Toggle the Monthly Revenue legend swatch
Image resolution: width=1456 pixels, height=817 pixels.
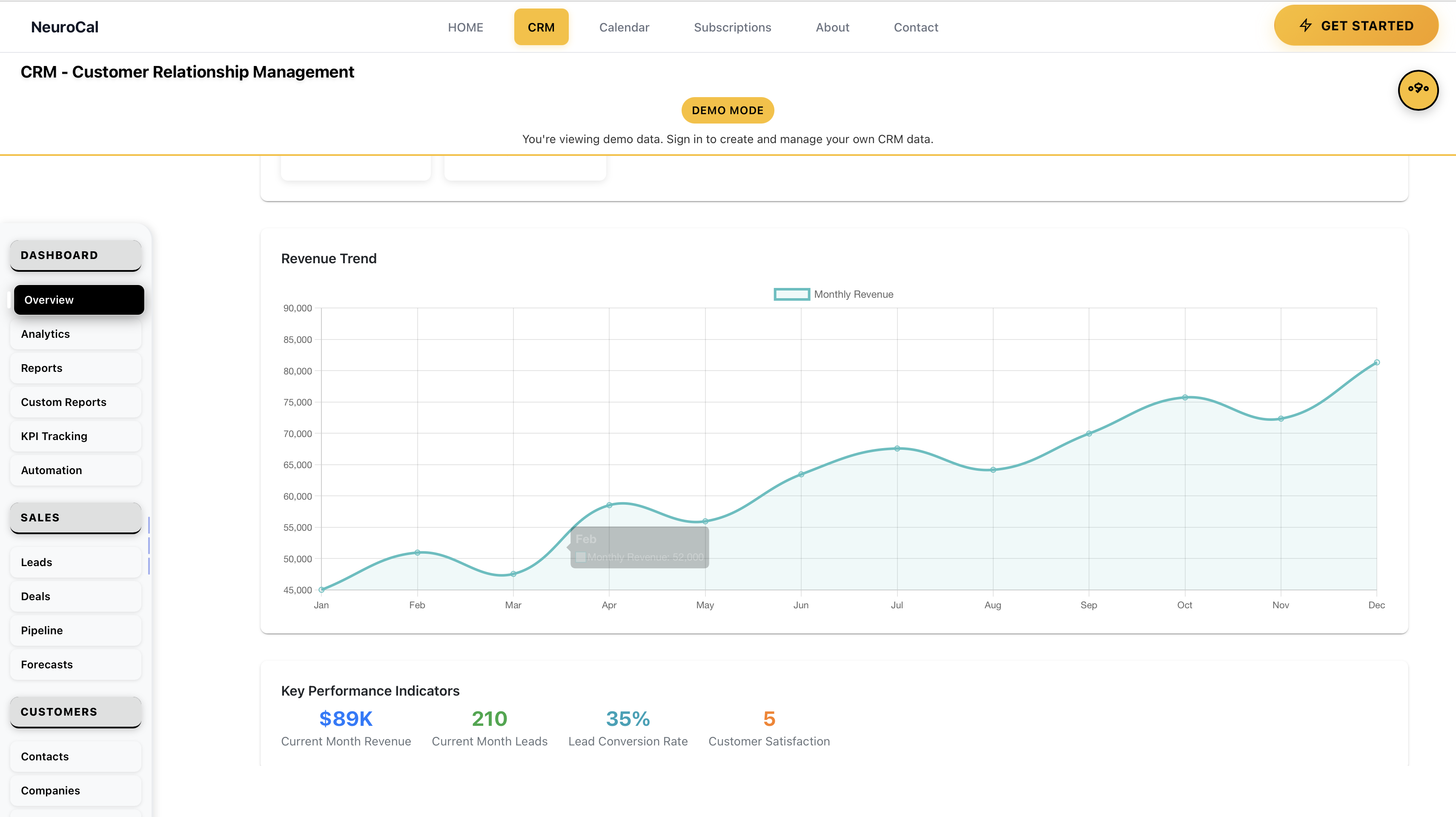point(791,294)
